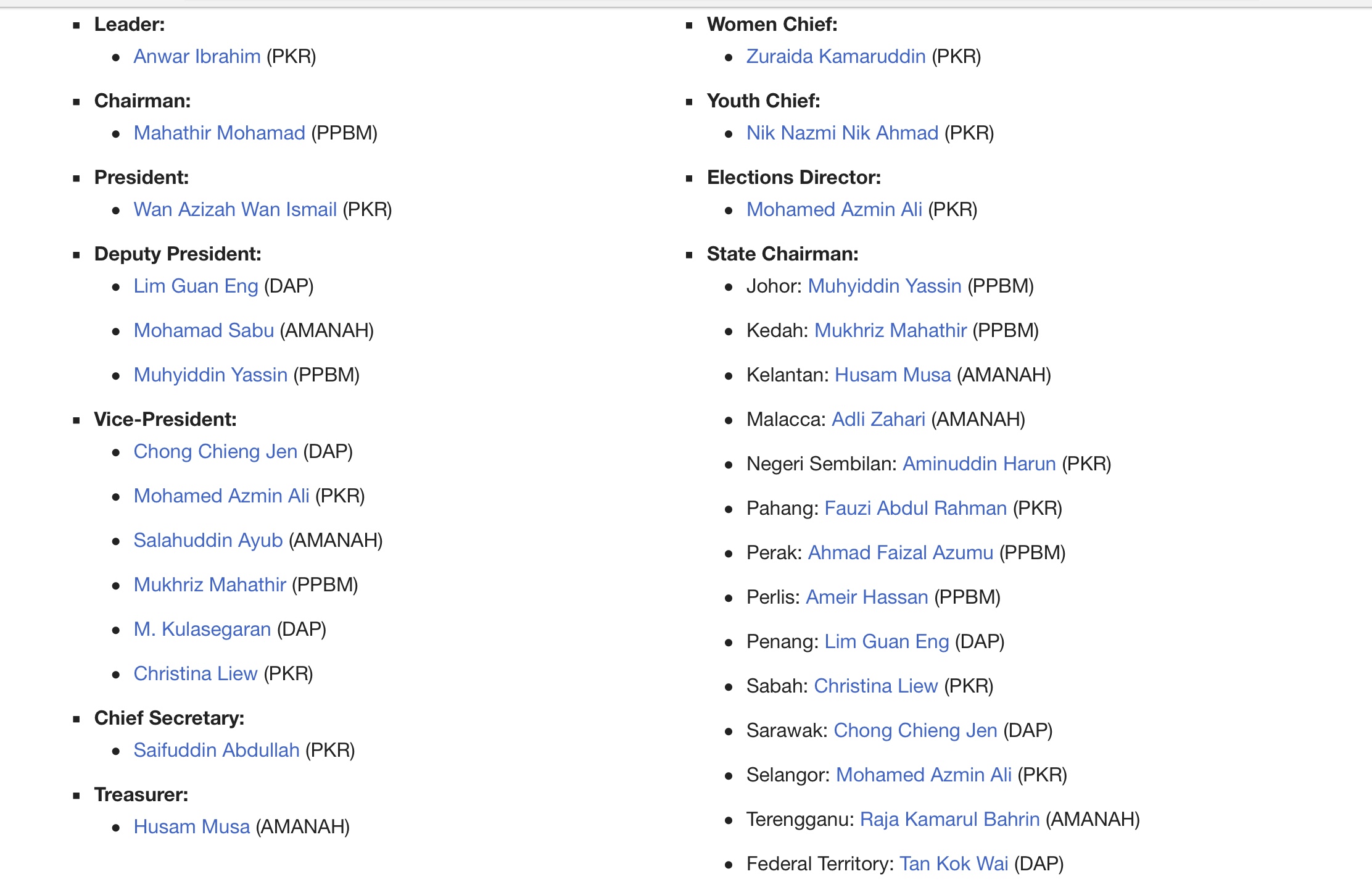Open Chong Chieng Jen under Vice-President
The image size is (1372, 895).
coord(215,451)
